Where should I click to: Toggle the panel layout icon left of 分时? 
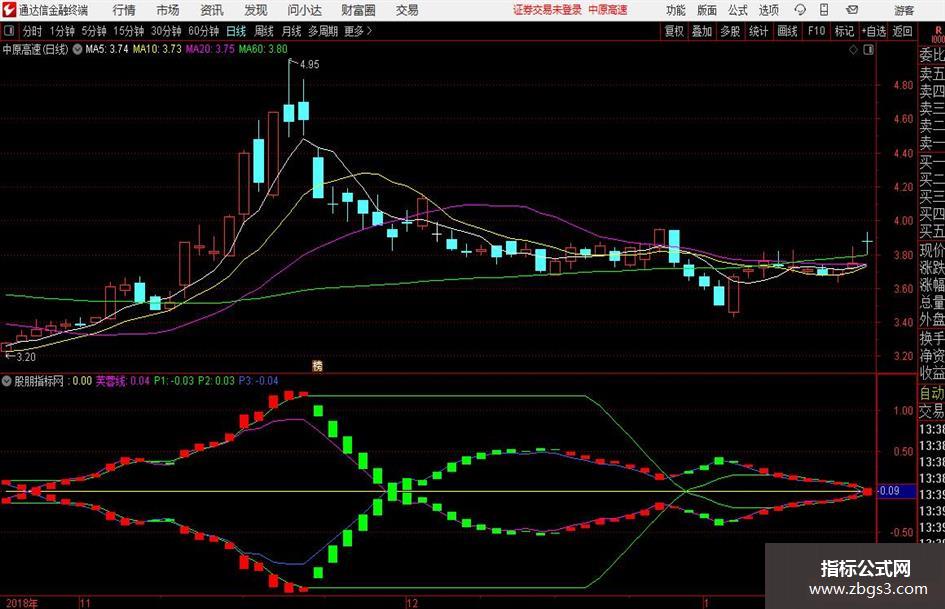[8, 30]
